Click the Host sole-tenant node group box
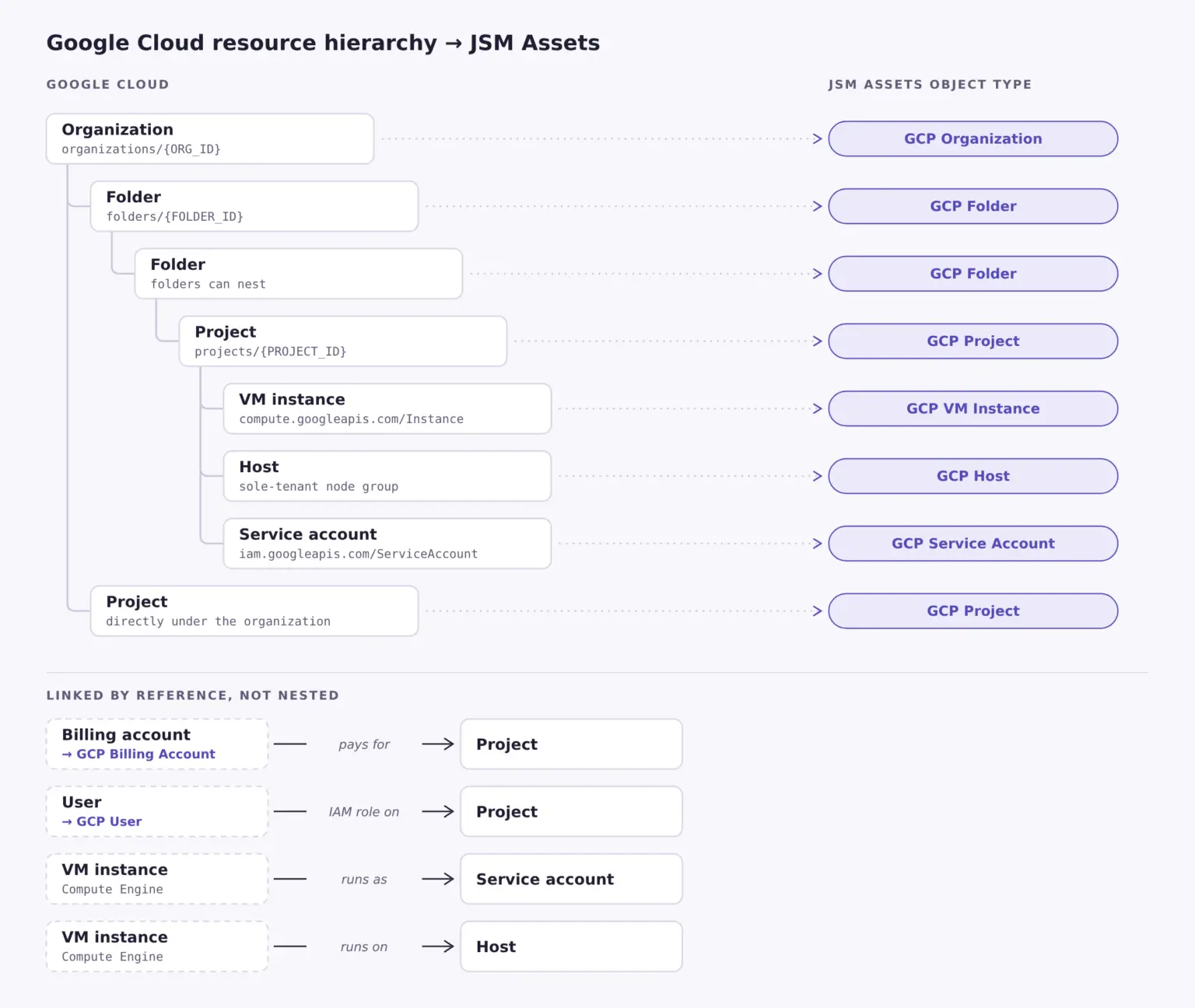Screen dimensions: 1195x1008 387,476
